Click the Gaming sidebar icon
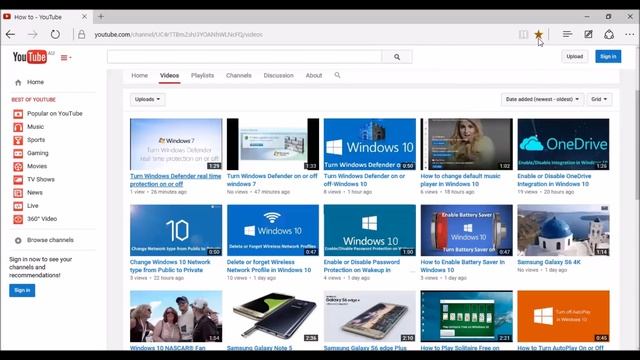Image resolution: width=640 pixels, height=360 pixels. click(x=18, y=153)
